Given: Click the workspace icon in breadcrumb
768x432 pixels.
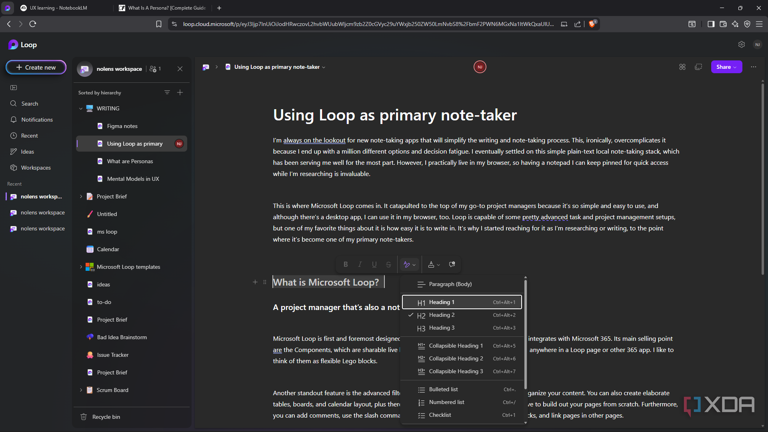Looking at the screenshot, I should [x=206, y=67].
